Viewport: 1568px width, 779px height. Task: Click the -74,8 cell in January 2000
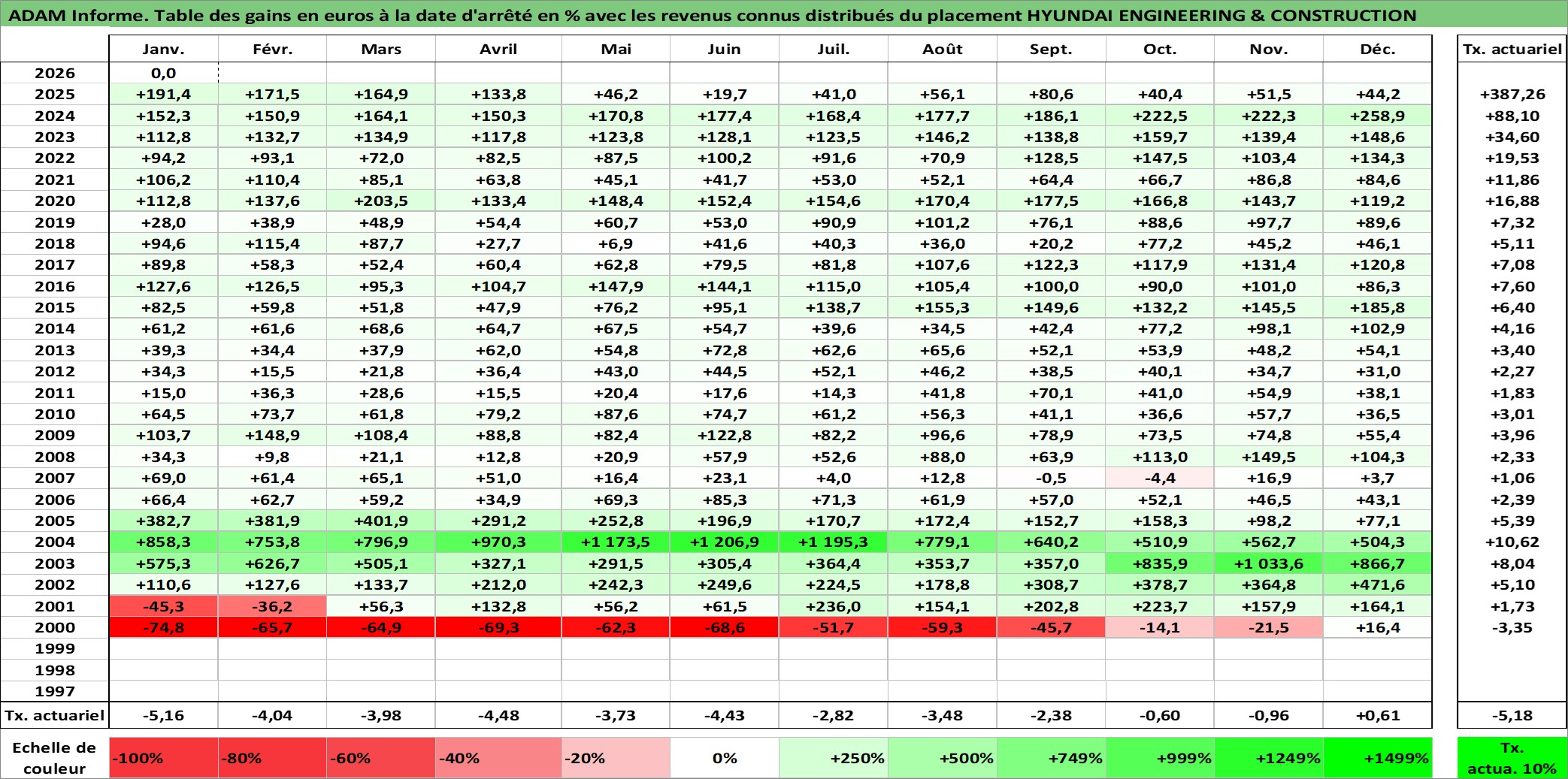(164, 627)
